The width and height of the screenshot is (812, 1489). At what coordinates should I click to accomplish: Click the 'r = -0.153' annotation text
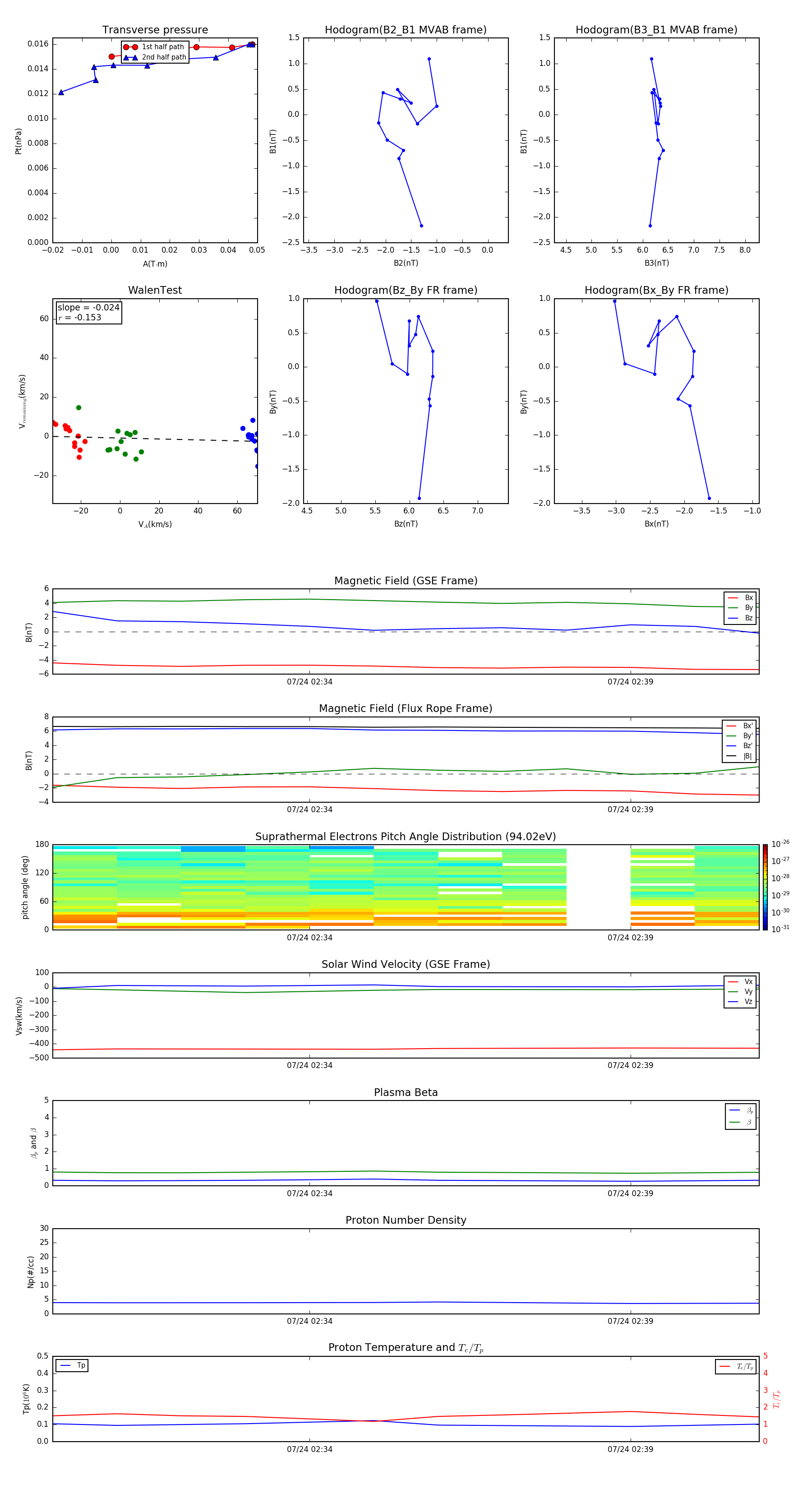tap(80, 317)
